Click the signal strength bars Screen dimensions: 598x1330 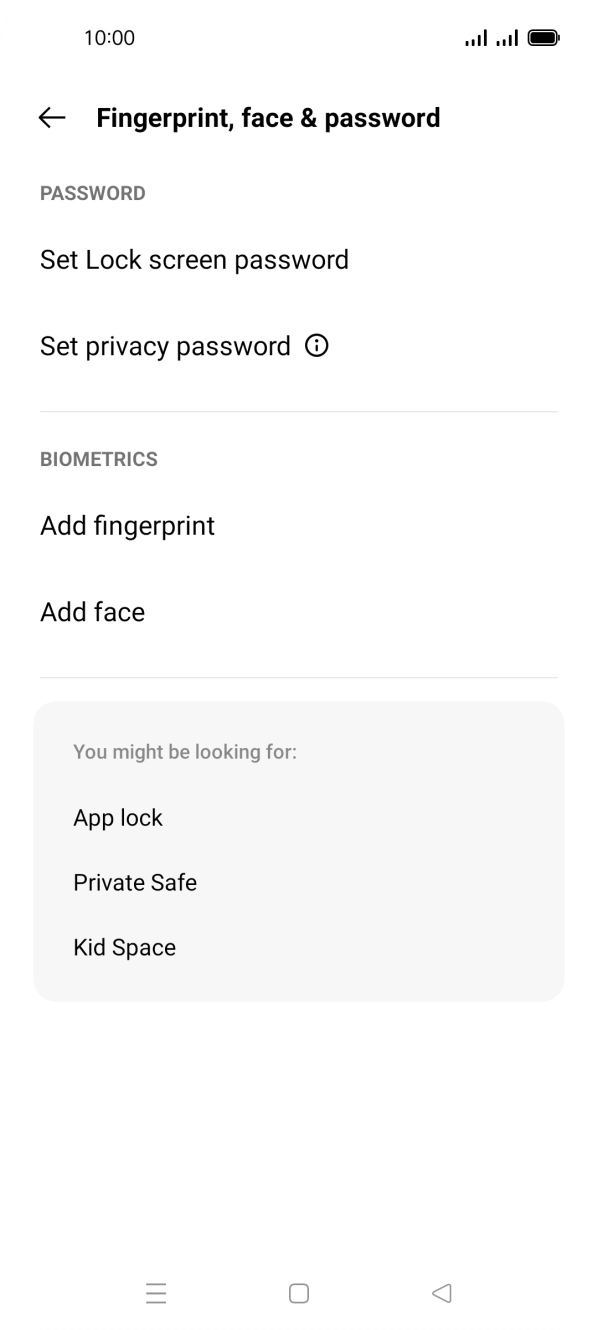coord(475,37)
